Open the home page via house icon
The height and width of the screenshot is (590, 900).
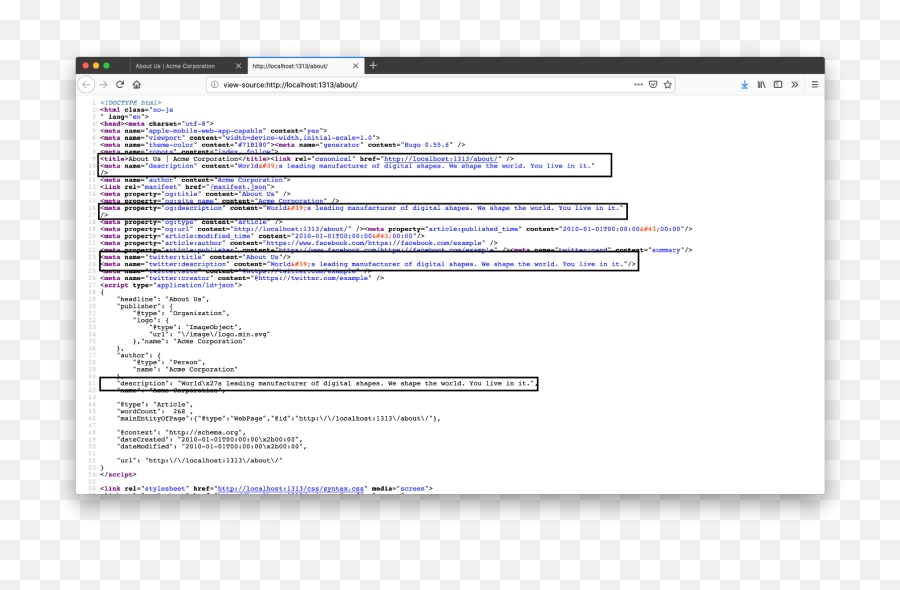click(x=137, y=84)
